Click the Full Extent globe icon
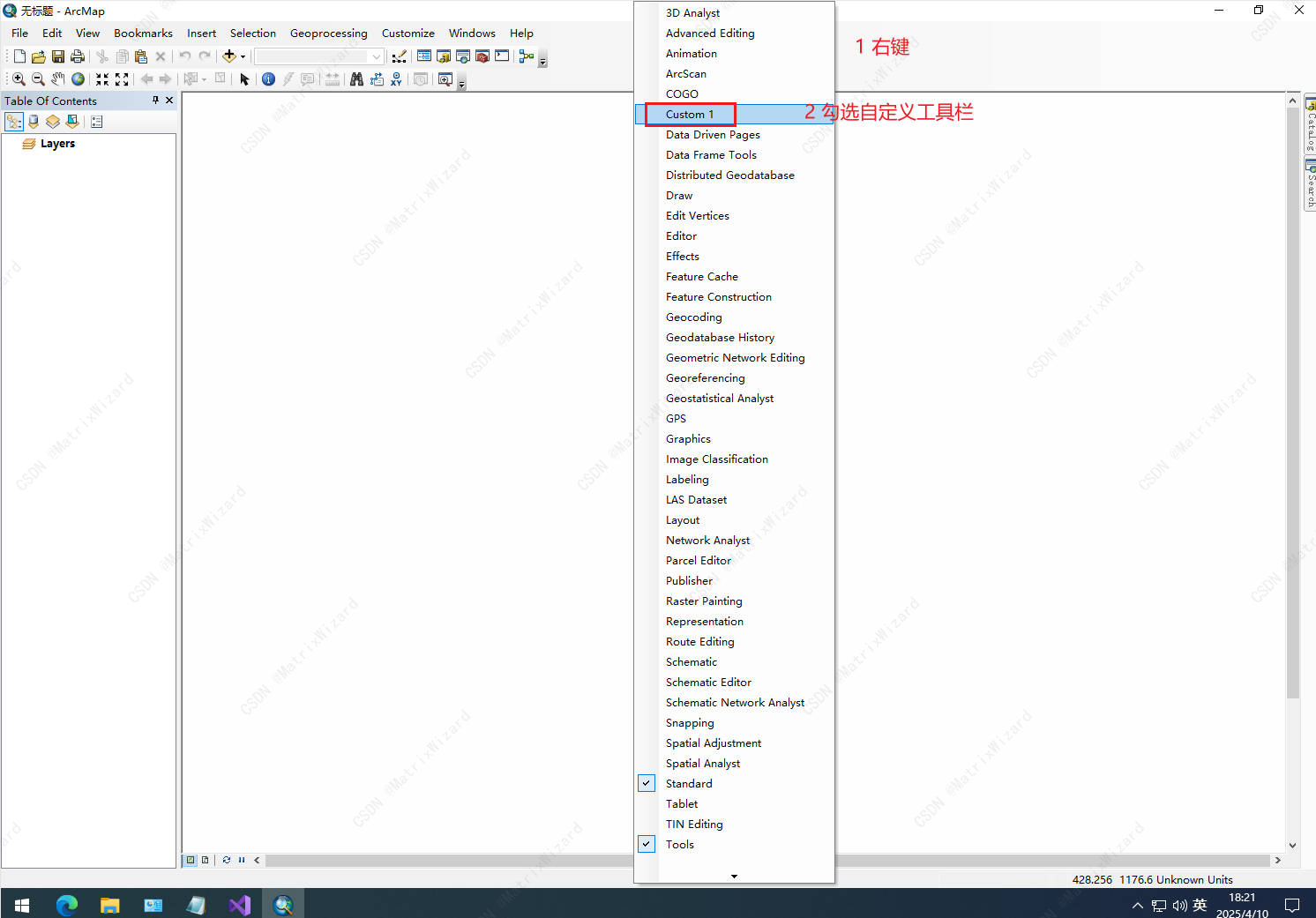The width and height of the screenshot is (1316, 918). click(78, 79)
